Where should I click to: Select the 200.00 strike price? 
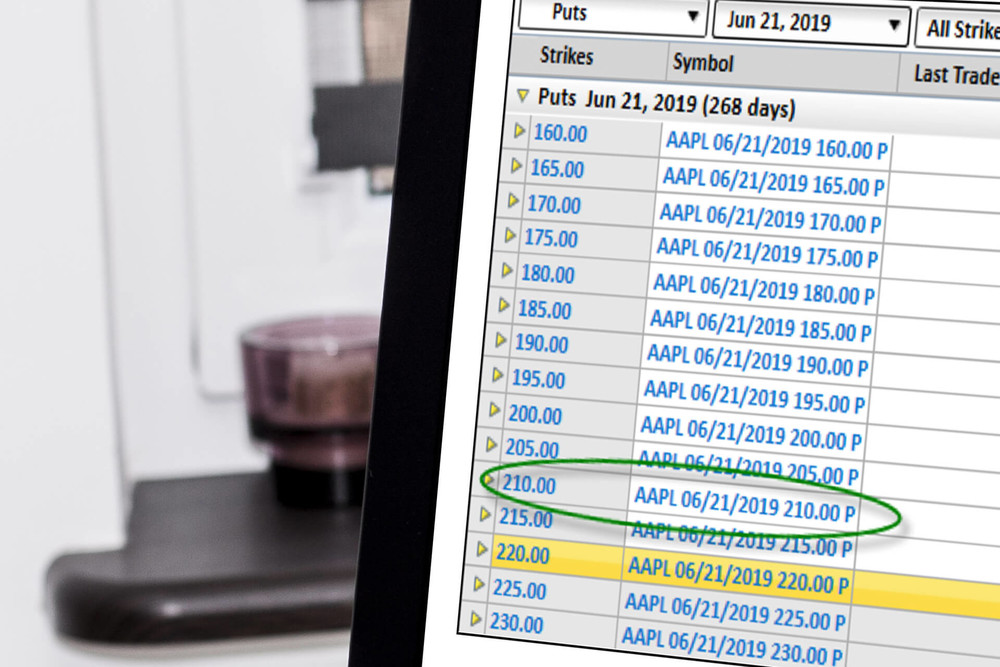(534, 415)
